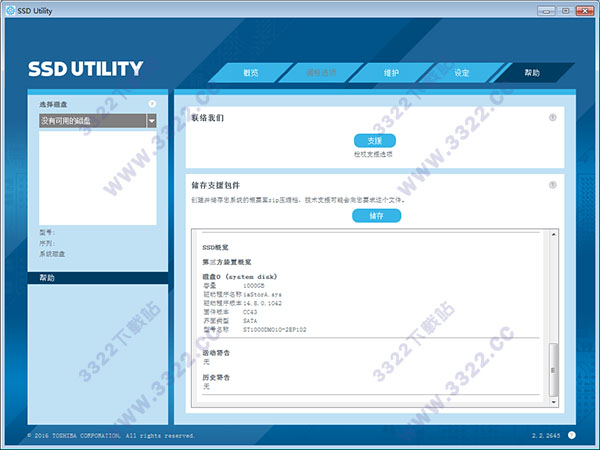Click the CC43 firmware value
Viewport: 600px width, 450px height.
click(x=250, y=312)
